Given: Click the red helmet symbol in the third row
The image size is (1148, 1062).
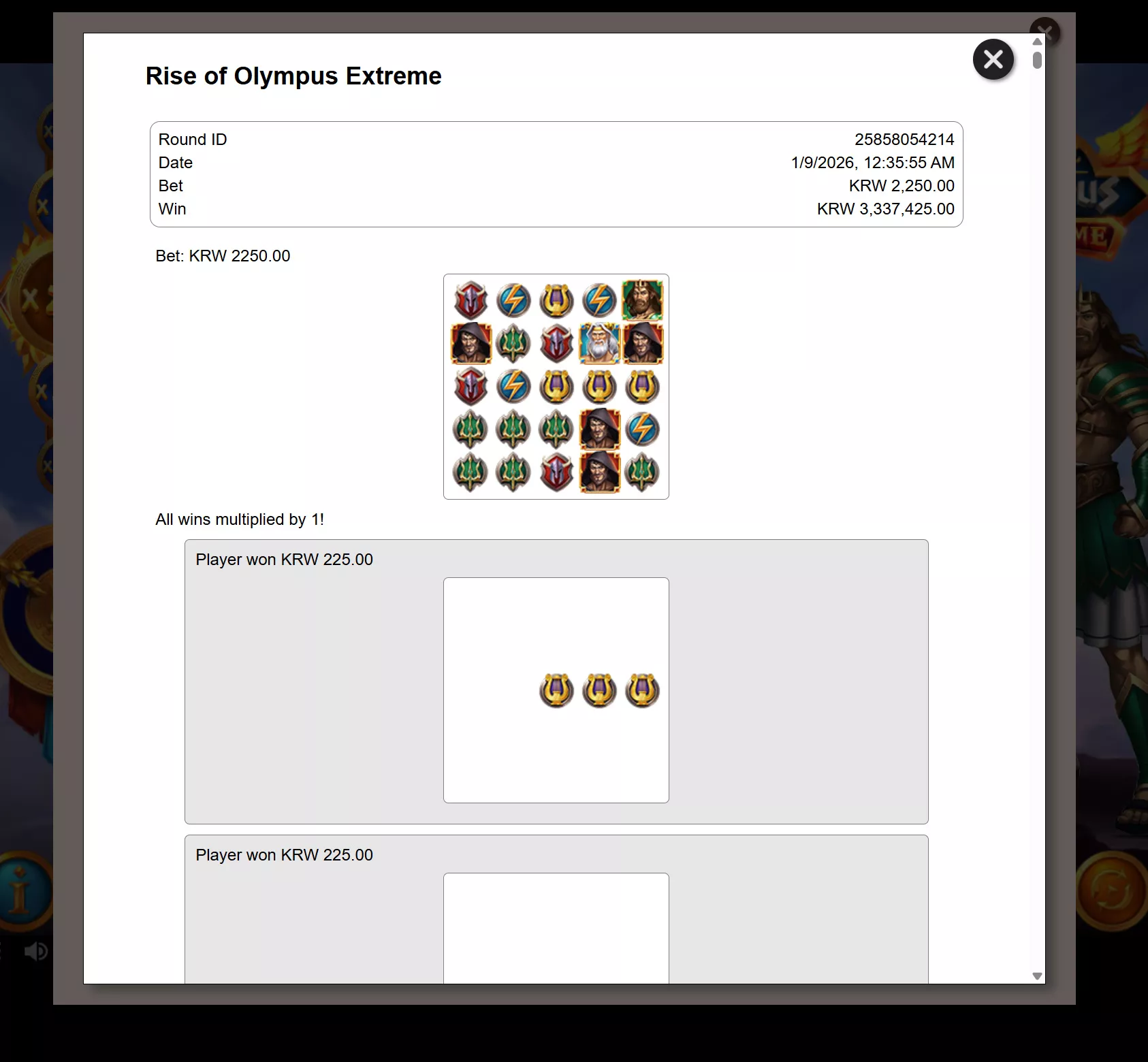Looking at the screenshot, I should pyautogui.click(x=471, y=387).
